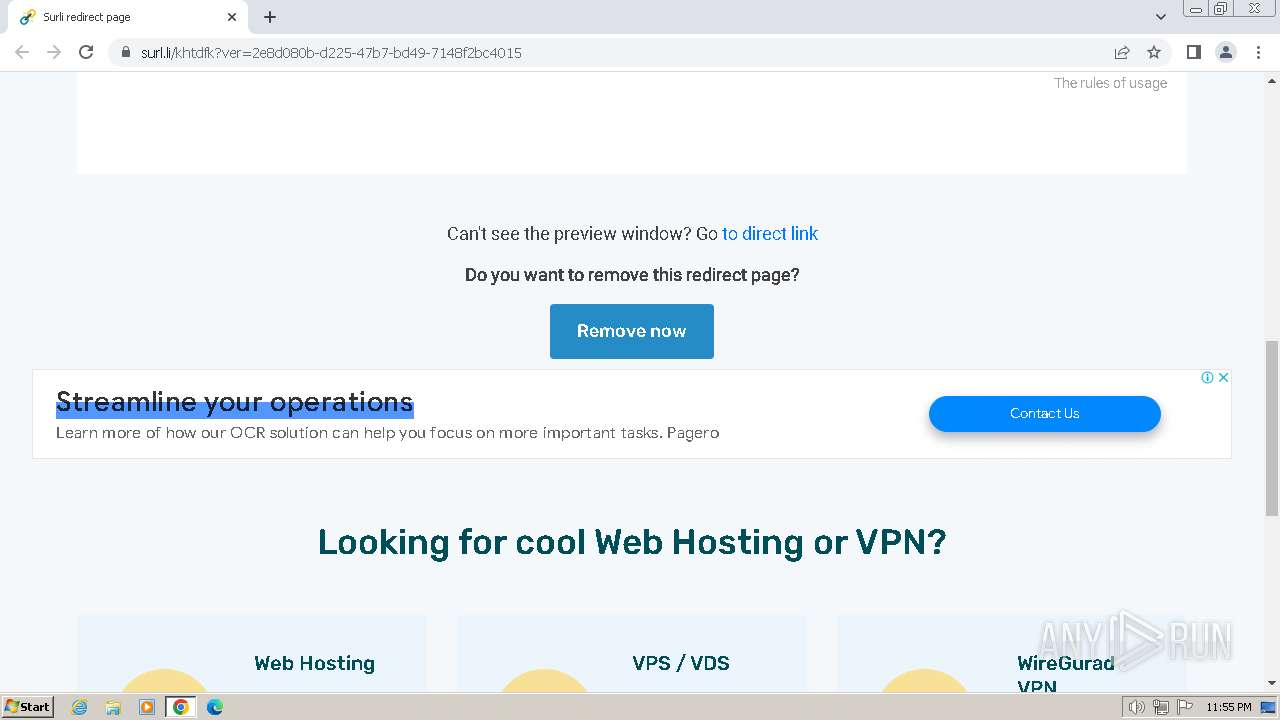
Task: Open the Chrome profile avatar
Action: click(x=1226, y=52)
